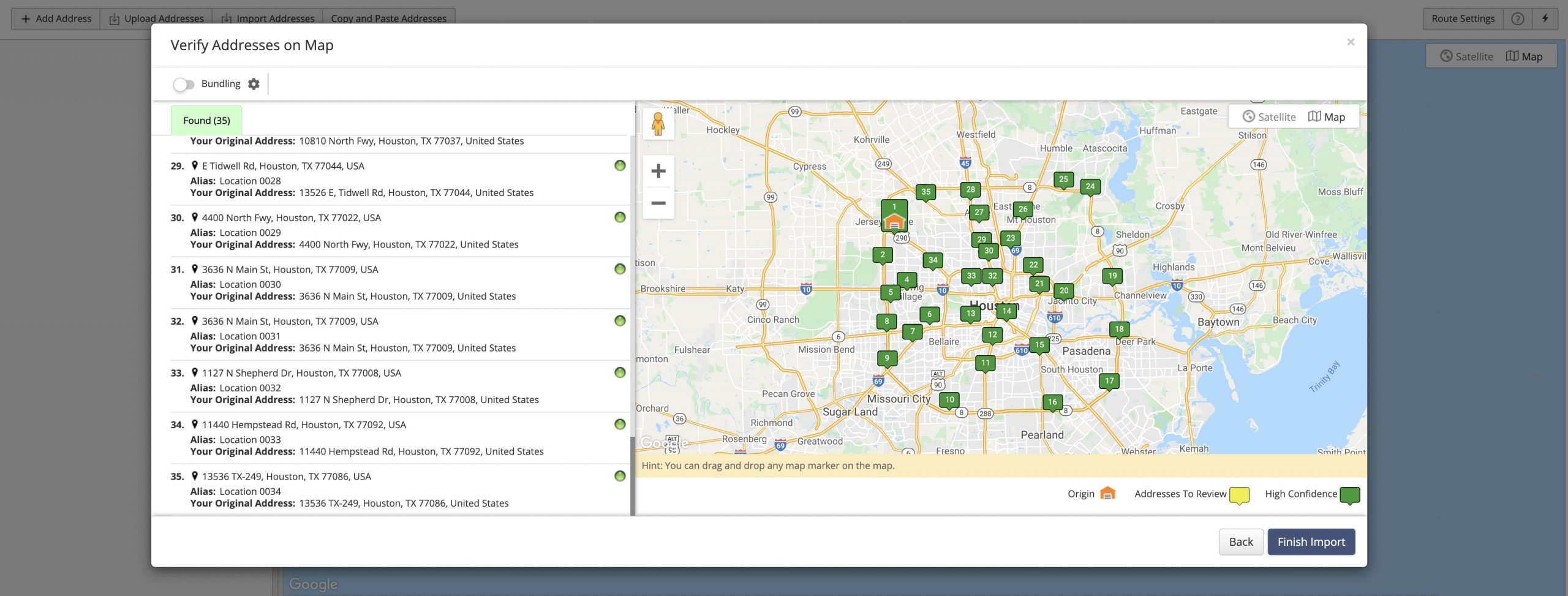1568x596 pixels.
Task: Select map marker 2
Action: tap(883, 255)
